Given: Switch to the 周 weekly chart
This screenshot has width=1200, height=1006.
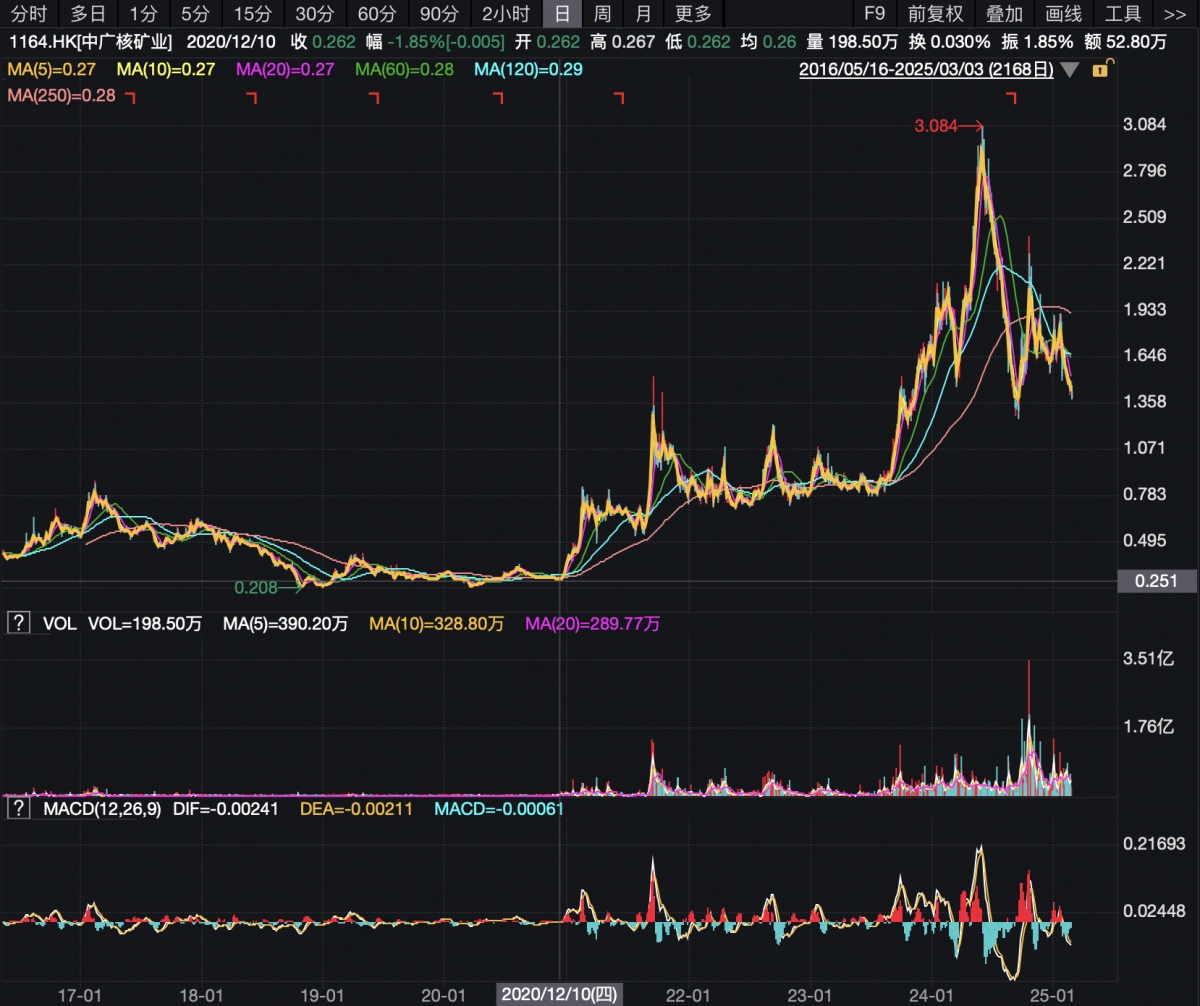Looking at the screenshot, I should 602,13.
